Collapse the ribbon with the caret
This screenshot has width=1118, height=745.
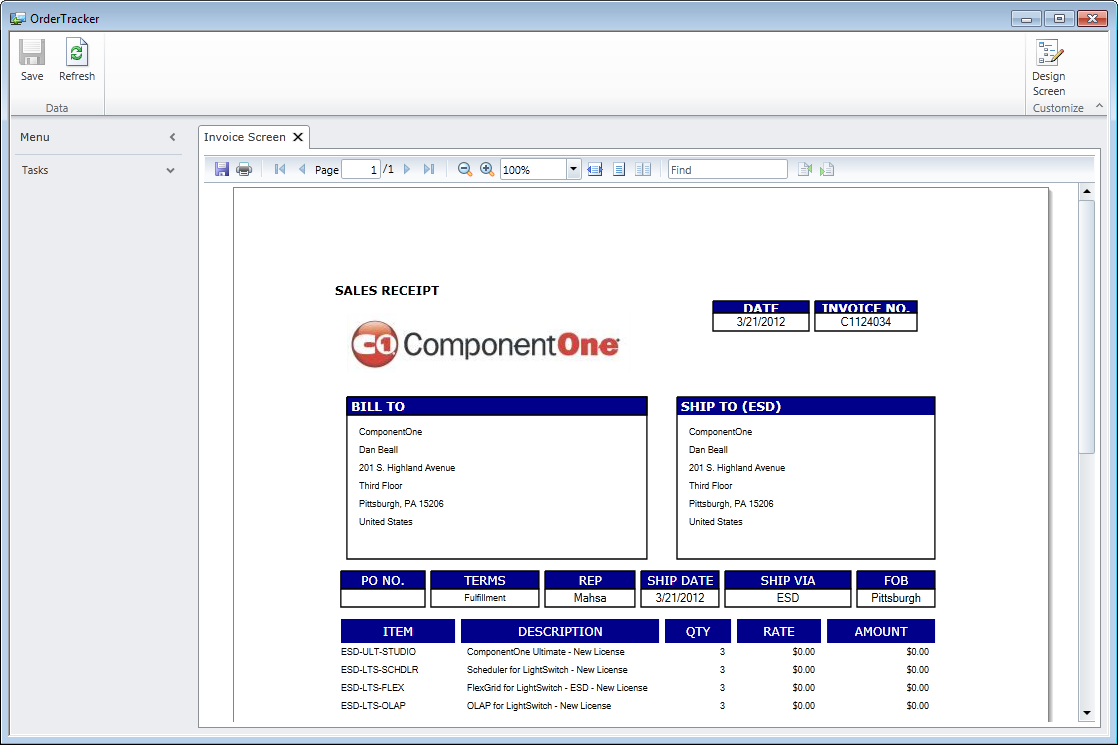pos(1099,106)
